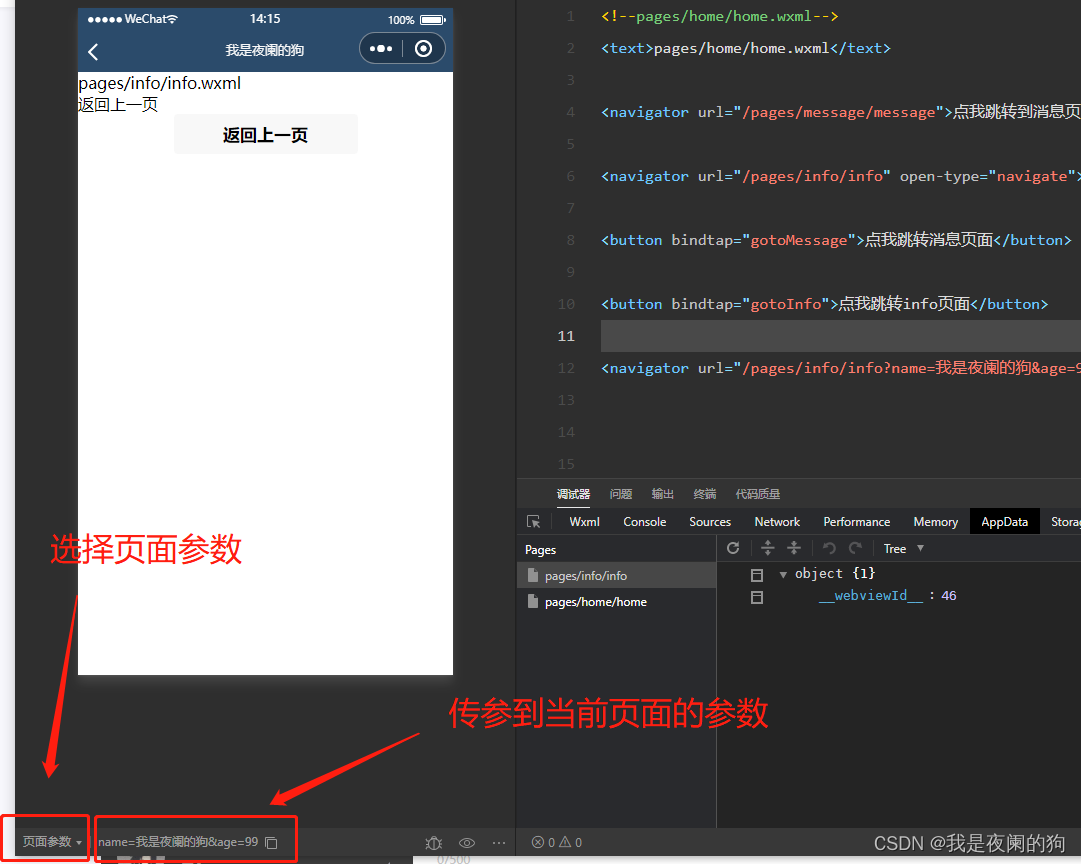The image size is (1081, 864).
Task: Close the mini program via the circle icon
Action: pos(423,49)
